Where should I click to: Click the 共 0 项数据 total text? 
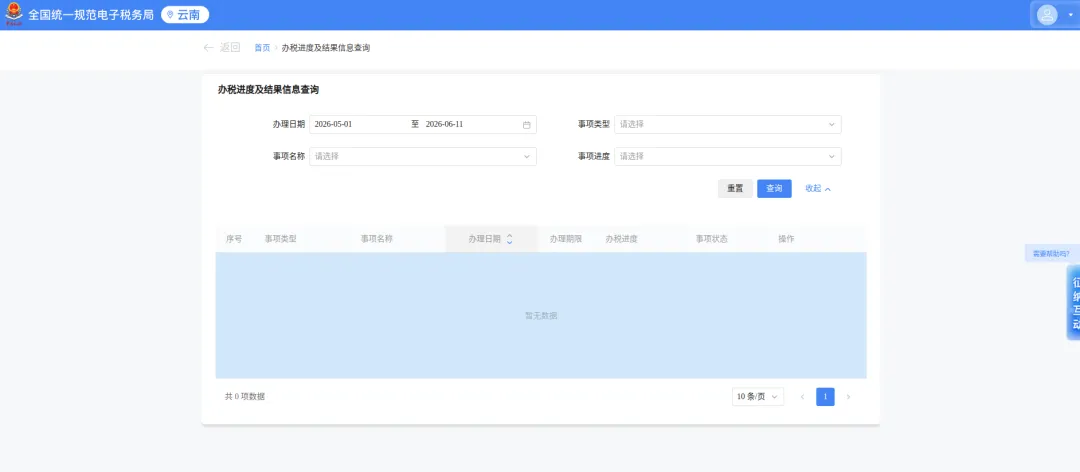point(245,396)
